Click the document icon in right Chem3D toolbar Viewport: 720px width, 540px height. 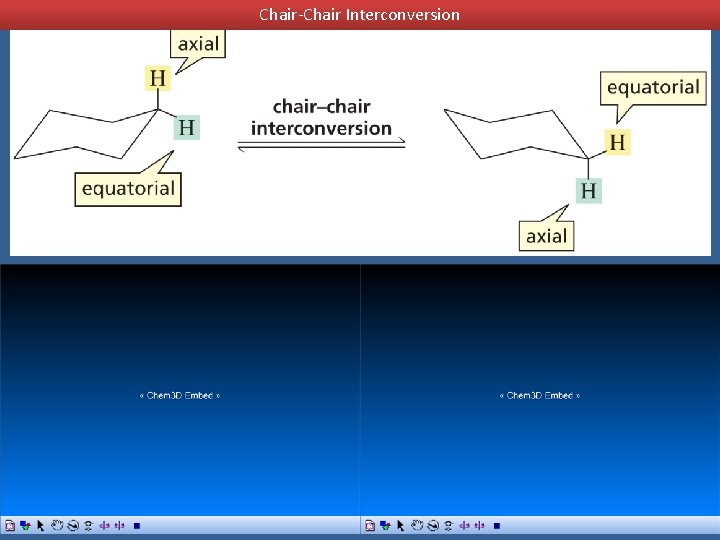370,525
